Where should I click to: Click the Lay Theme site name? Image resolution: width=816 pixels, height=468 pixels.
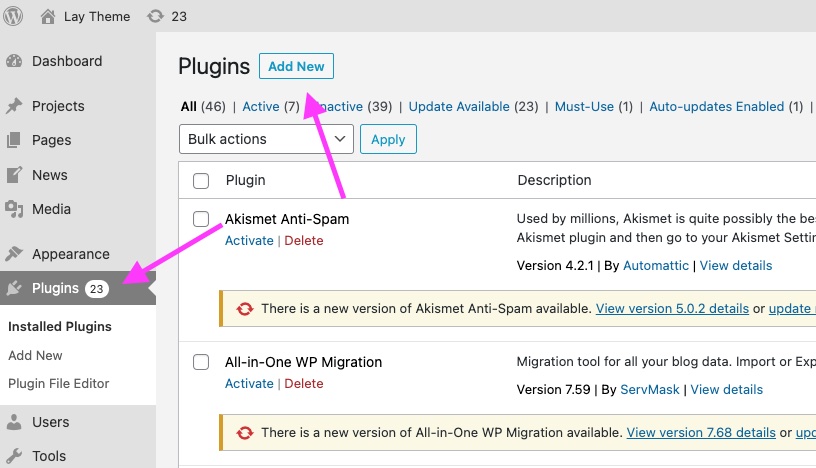(97, 17)
